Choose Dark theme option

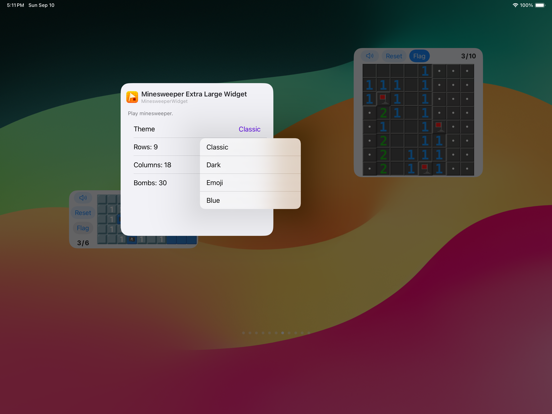(x=250, y=165)
